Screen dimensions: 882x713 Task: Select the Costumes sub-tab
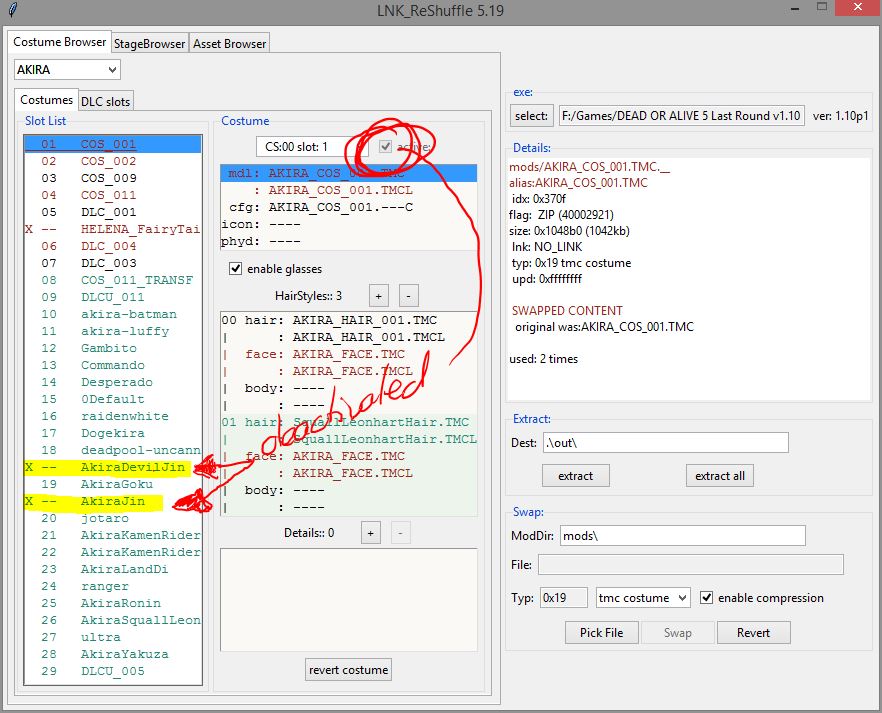(46, 100)
